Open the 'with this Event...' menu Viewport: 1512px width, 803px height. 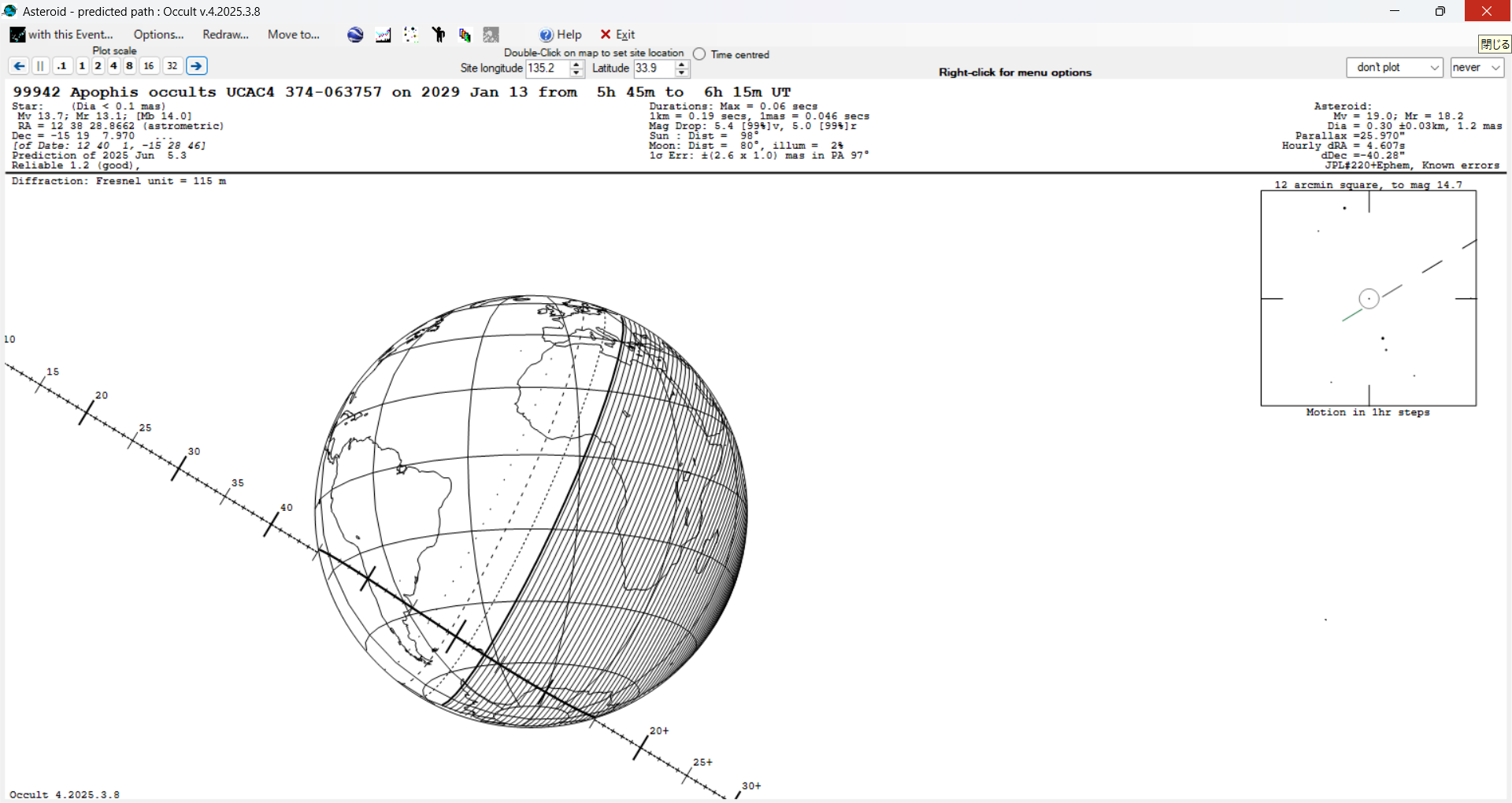[x=61, y=35]
